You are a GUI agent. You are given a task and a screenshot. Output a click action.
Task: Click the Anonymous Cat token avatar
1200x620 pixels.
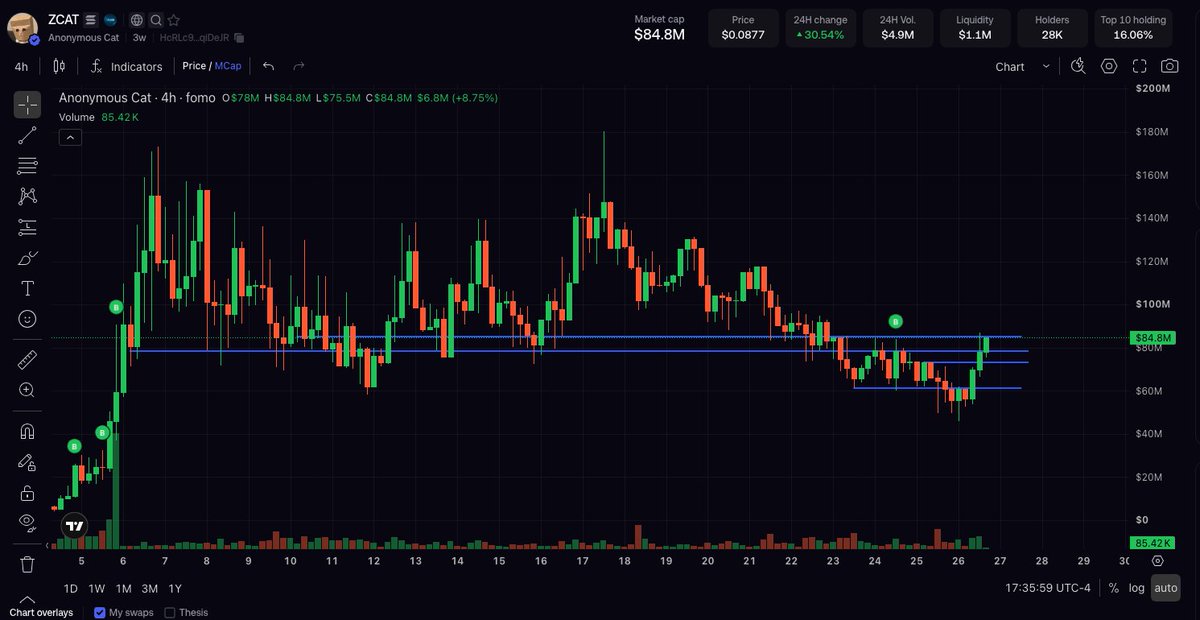[23, 28]
